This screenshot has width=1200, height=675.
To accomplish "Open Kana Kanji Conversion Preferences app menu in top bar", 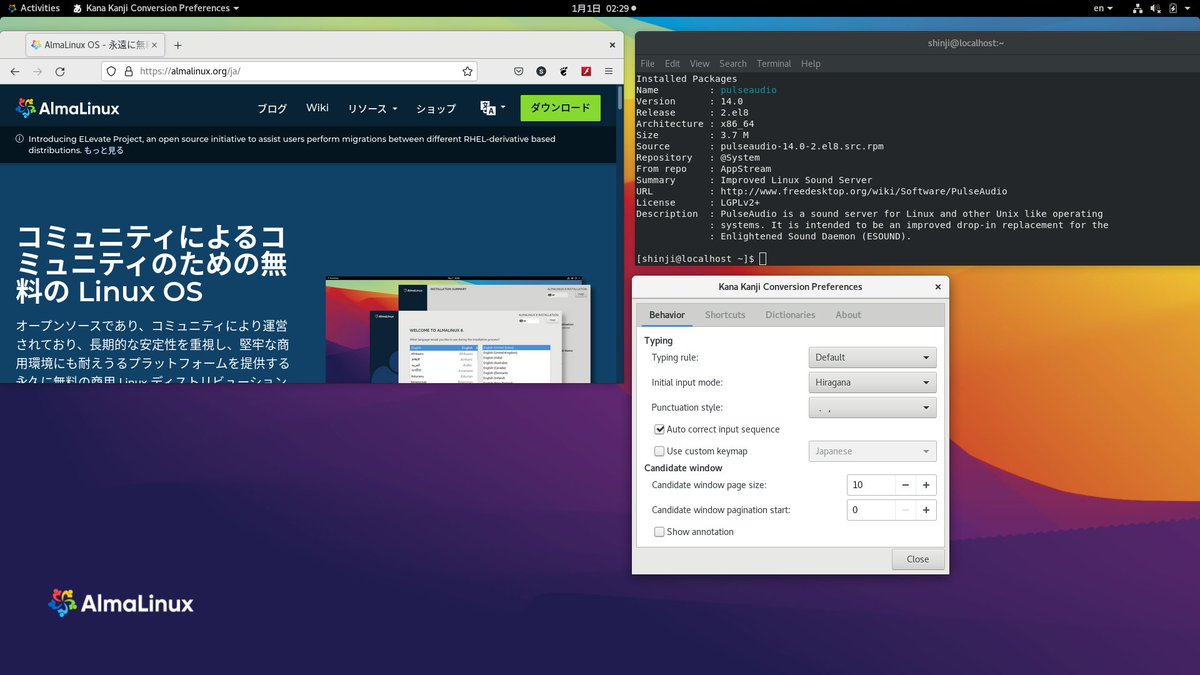I will pos(155,8).
